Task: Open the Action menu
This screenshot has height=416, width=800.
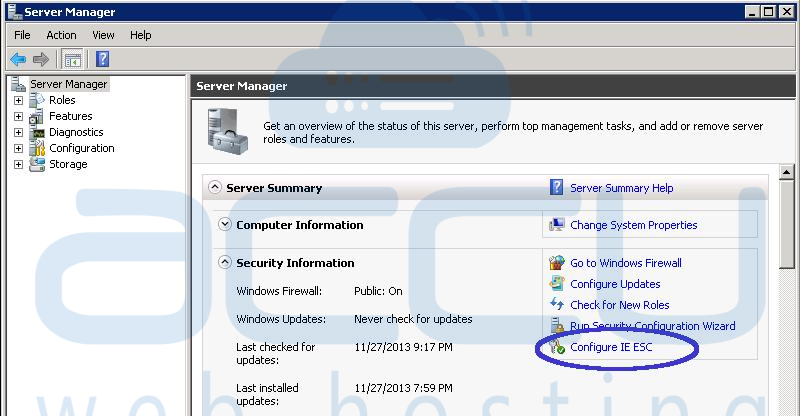Action: [61, 35]
